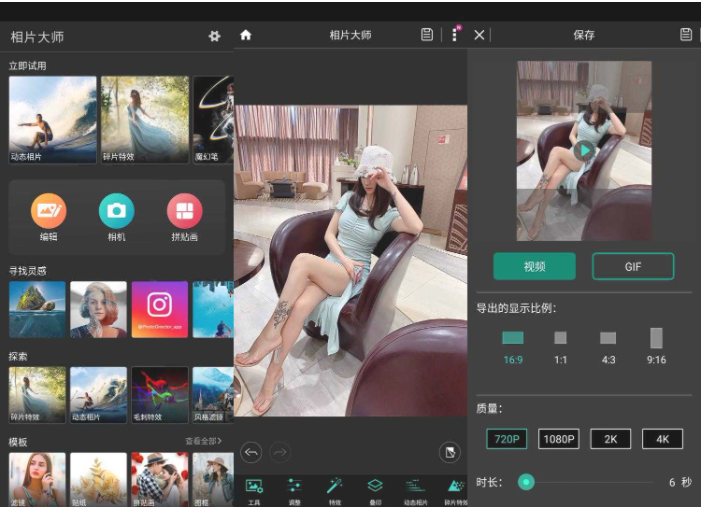The height and width of the screenshot is (507, 702).
Task: Open 动态相片 surfer card under 立即试用
Action: tap(53, 120)
